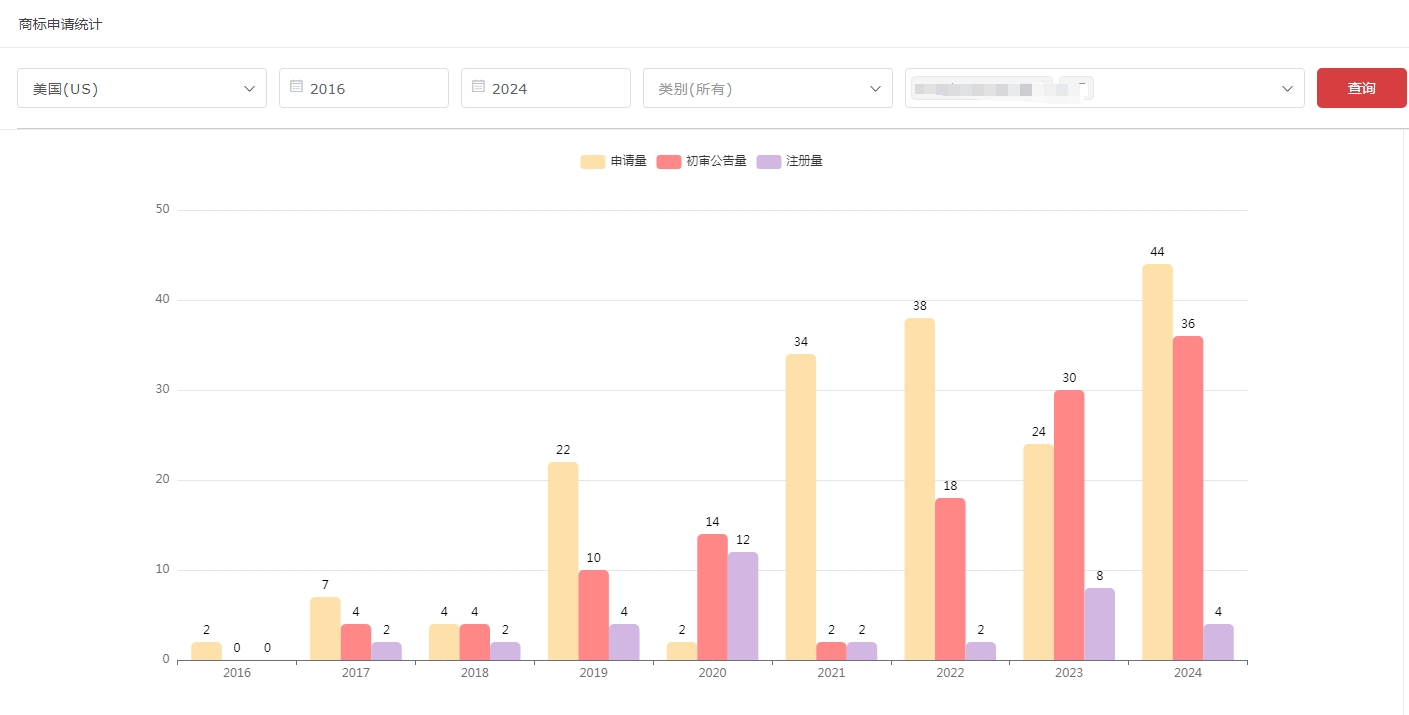The image size is (1409, 715).
Task: Click the 商标申请统计 page title
Action: 60,24
